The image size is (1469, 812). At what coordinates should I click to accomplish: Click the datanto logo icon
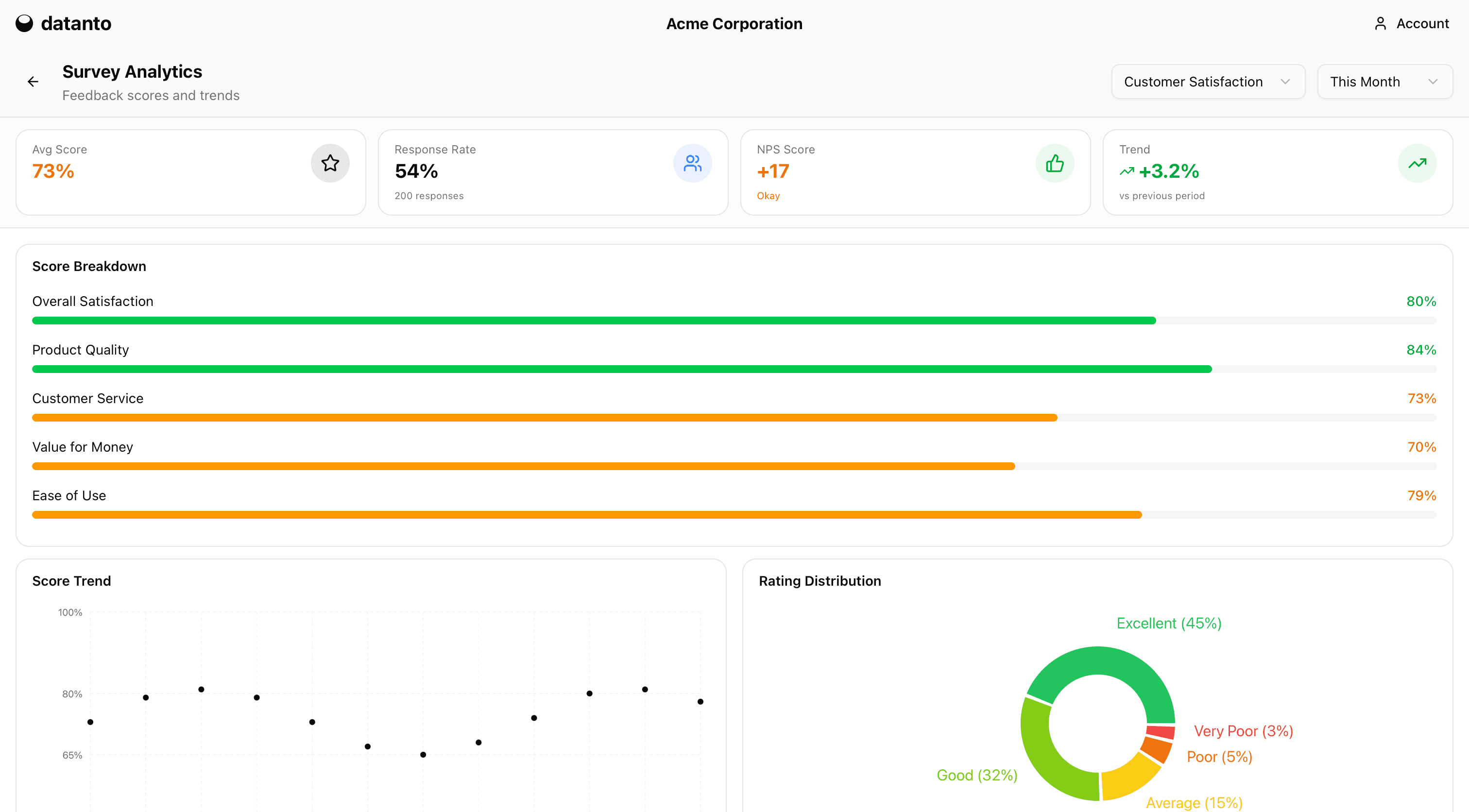click(x=24, y=23)
